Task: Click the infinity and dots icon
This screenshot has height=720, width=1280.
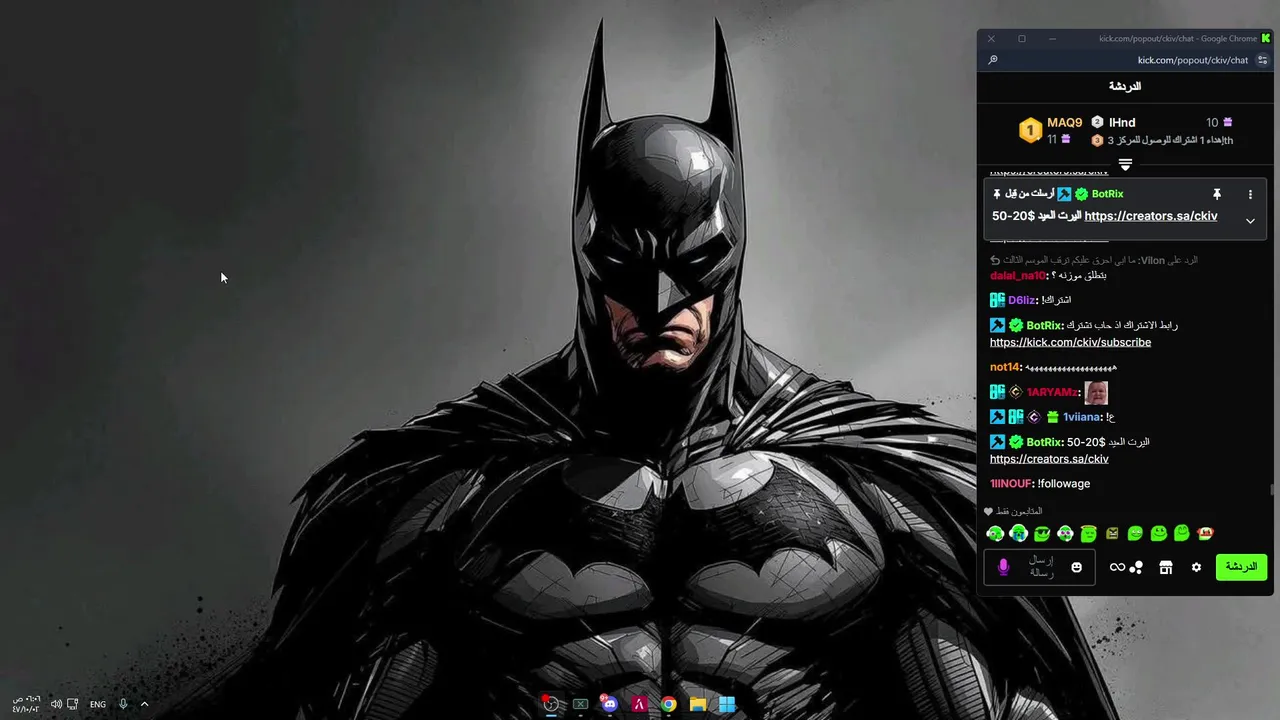Action: pos(1126,567)
